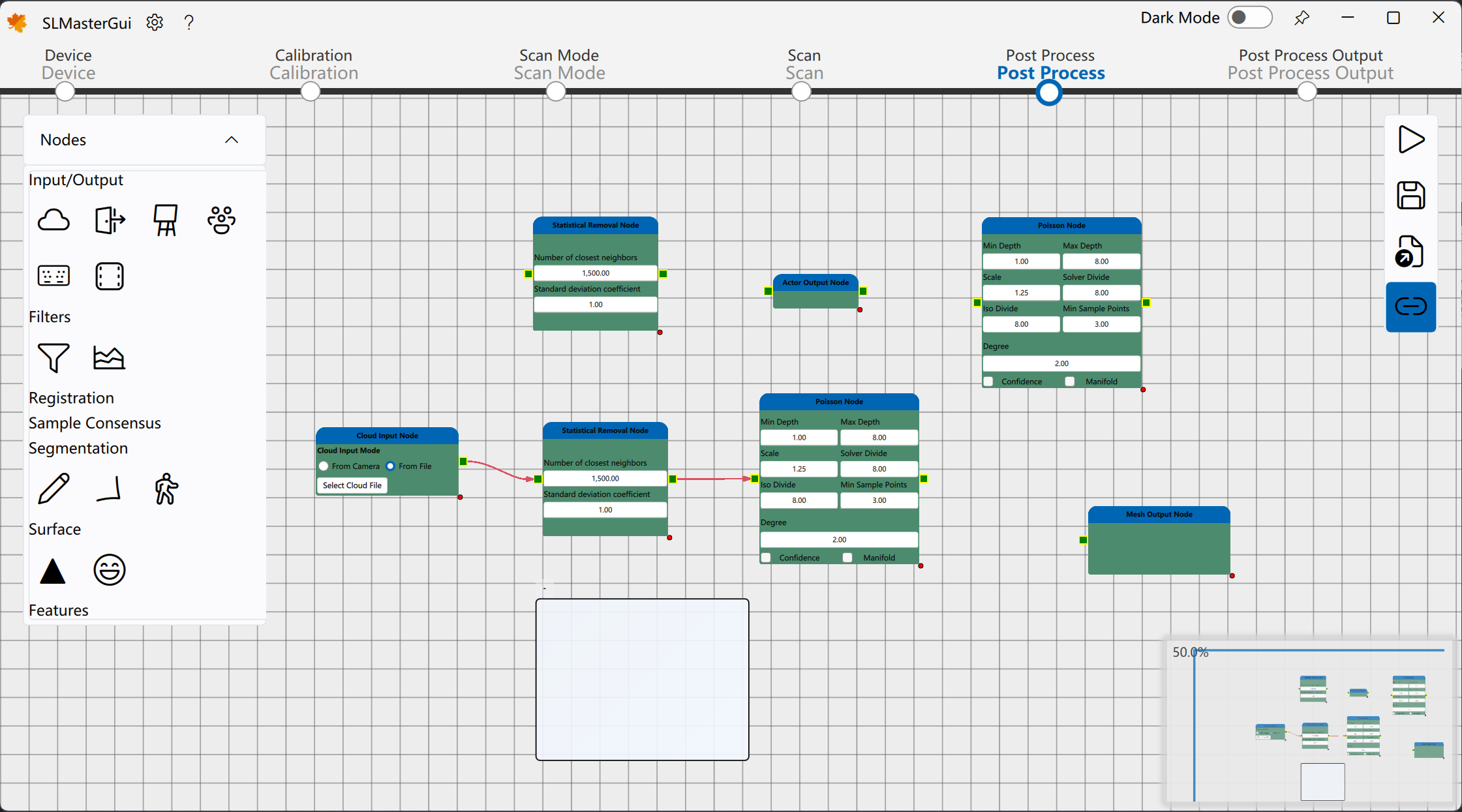Click the floppy disk save icon
This screenshot has height=812, width=1462.
coord(1410,195)
